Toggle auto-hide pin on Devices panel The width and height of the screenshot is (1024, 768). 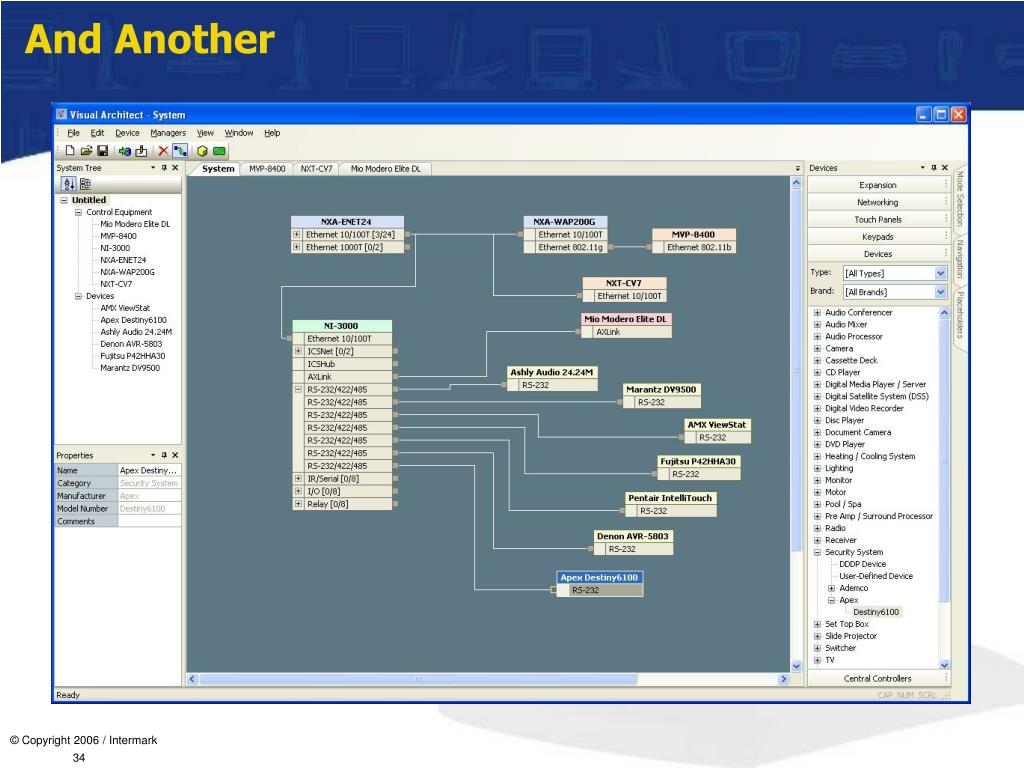click(x=934, y=168)
